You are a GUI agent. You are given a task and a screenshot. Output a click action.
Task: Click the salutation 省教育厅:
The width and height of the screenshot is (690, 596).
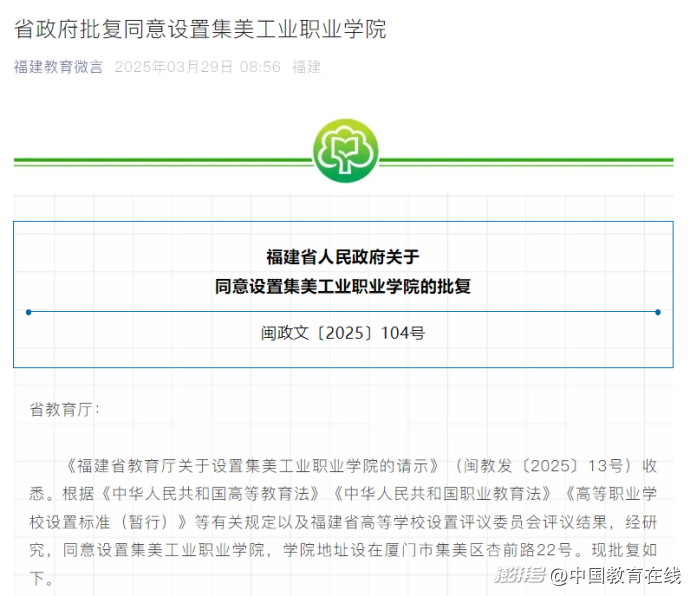(65, 409)
